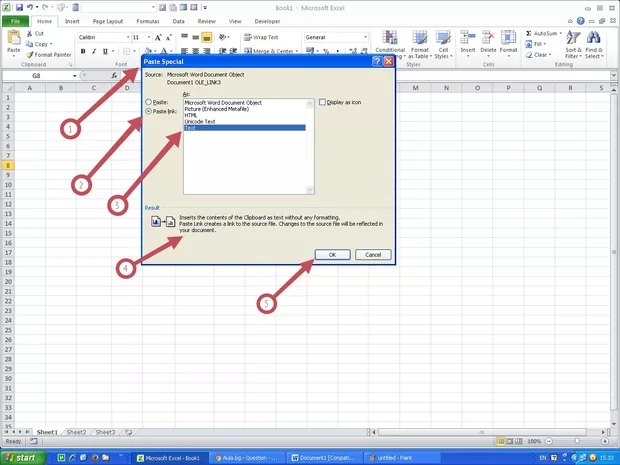Click the zoom in plus button
Screen dimensions: 620x465
[605, 441]
